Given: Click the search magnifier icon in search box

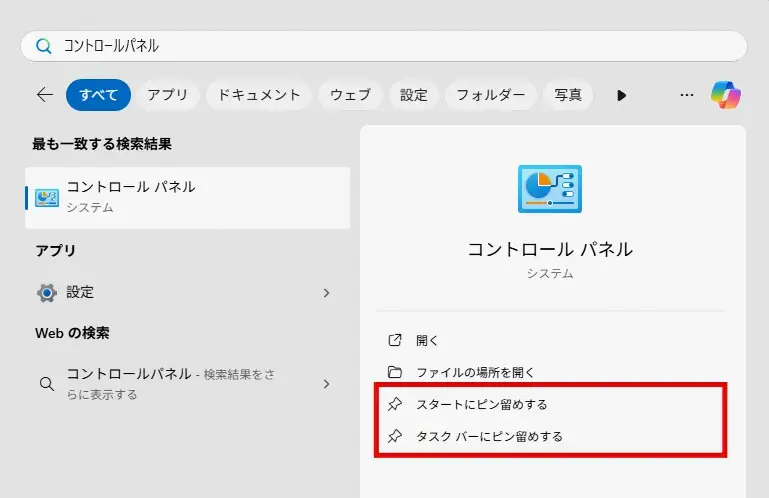Looking at the screenshot, I should click(x=44, y=46).
